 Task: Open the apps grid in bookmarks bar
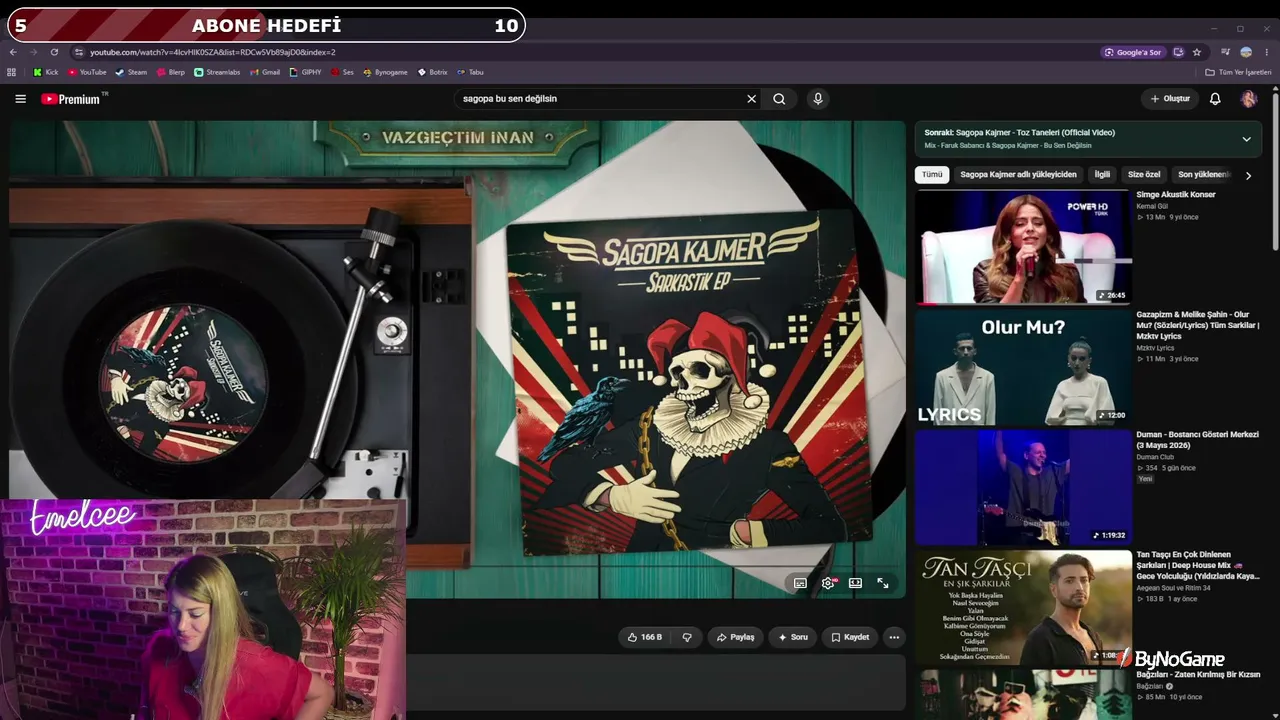coord(12,72)
